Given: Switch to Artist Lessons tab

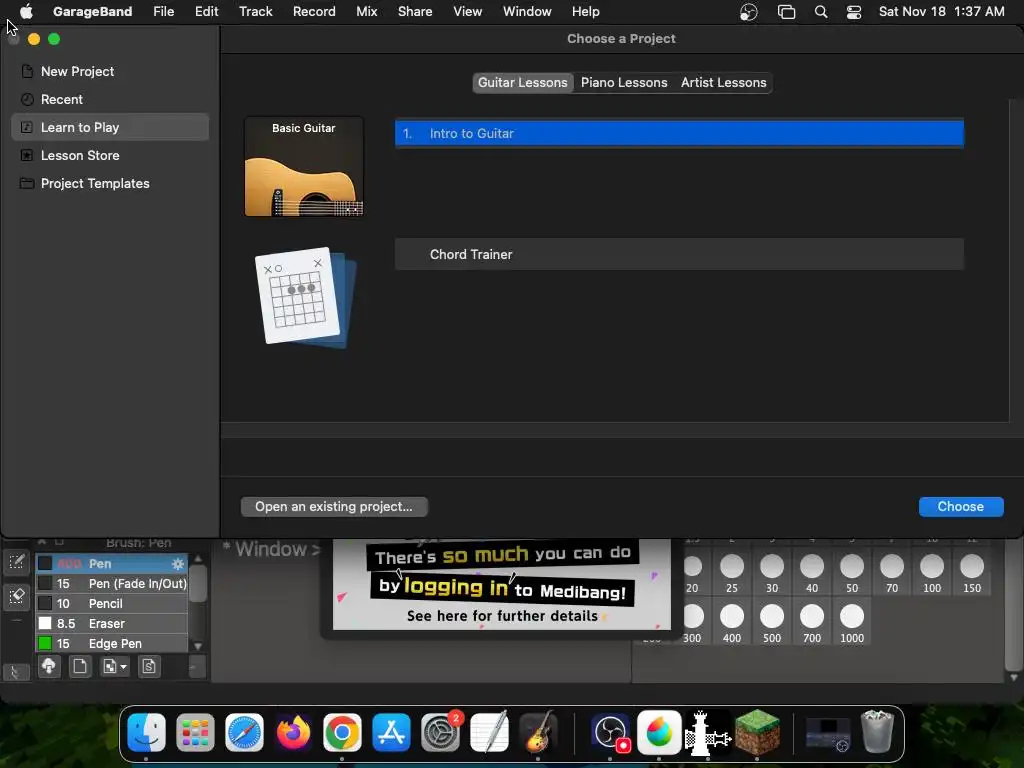Looking at the screenshot, I should [723, 82].
